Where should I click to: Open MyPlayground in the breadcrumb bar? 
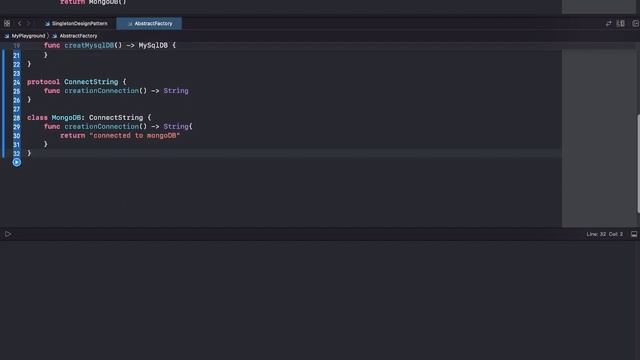coord(25,36)
